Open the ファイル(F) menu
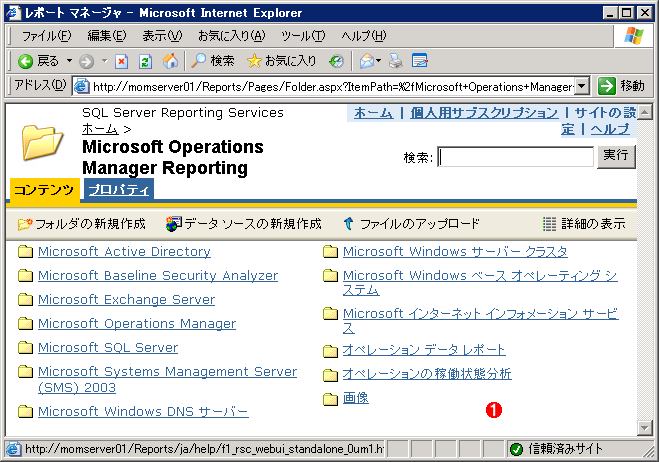 (47, 36)
